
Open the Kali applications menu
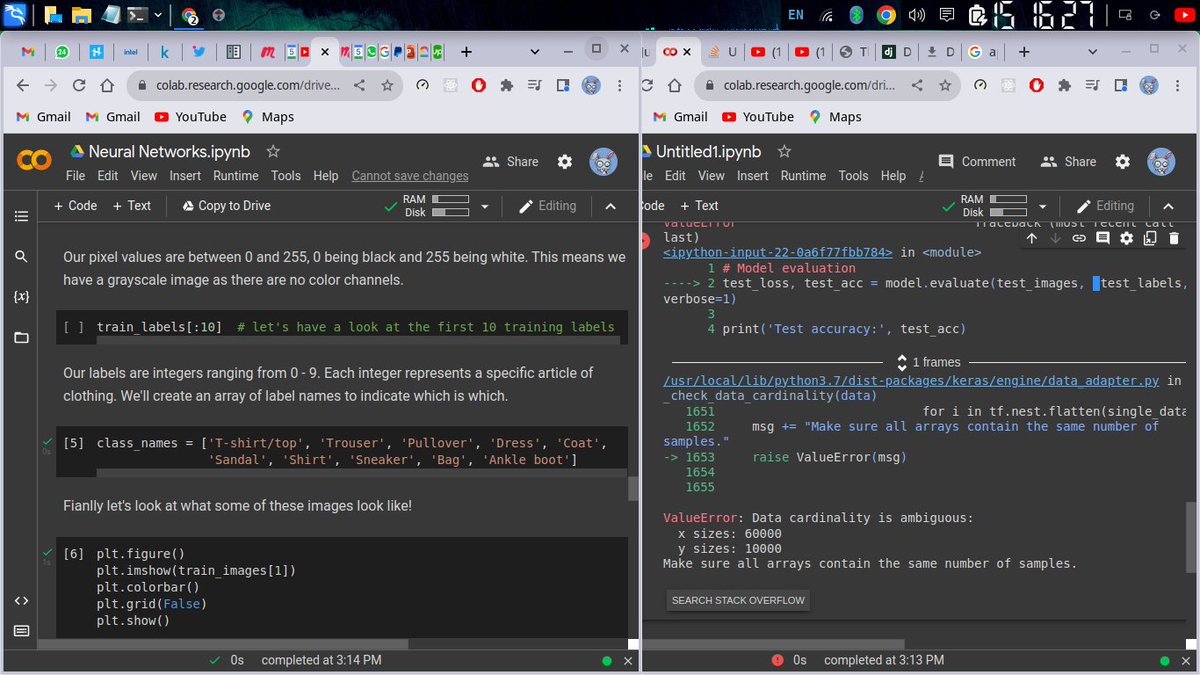[15, 14]
